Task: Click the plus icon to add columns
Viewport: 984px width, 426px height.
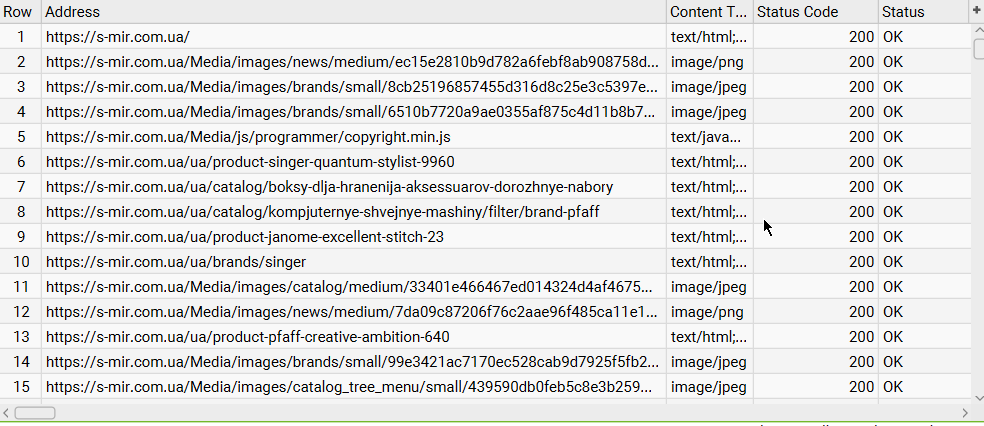Action: [x=976, y=11]
